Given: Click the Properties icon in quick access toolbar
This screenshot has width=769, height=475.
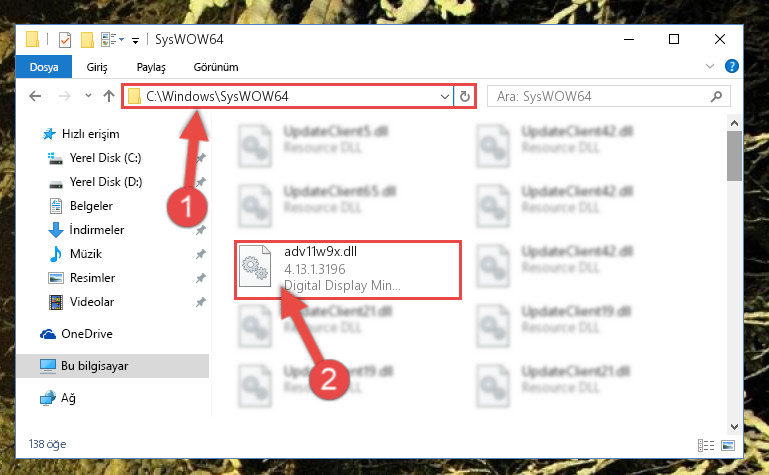Looking at the screenshot, I should 65,39.
